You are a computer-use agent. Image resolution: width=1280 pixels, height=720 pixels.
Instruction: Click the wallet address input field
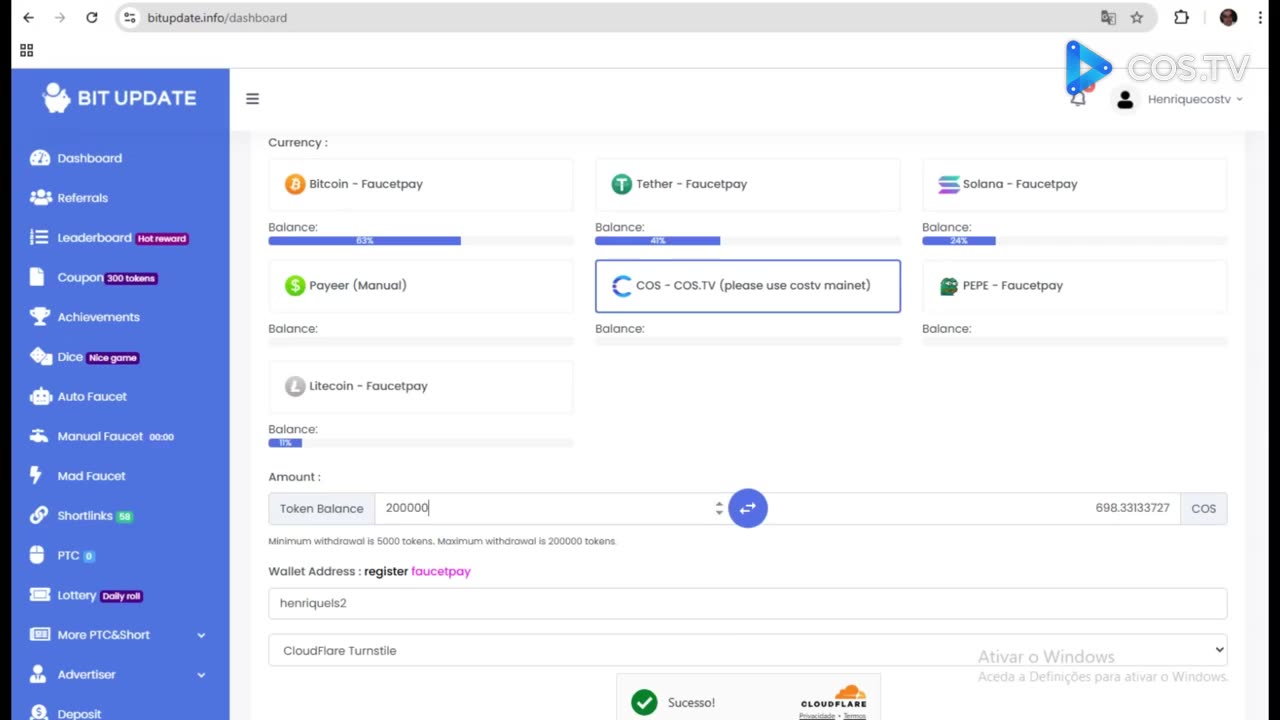coord(747,603)
